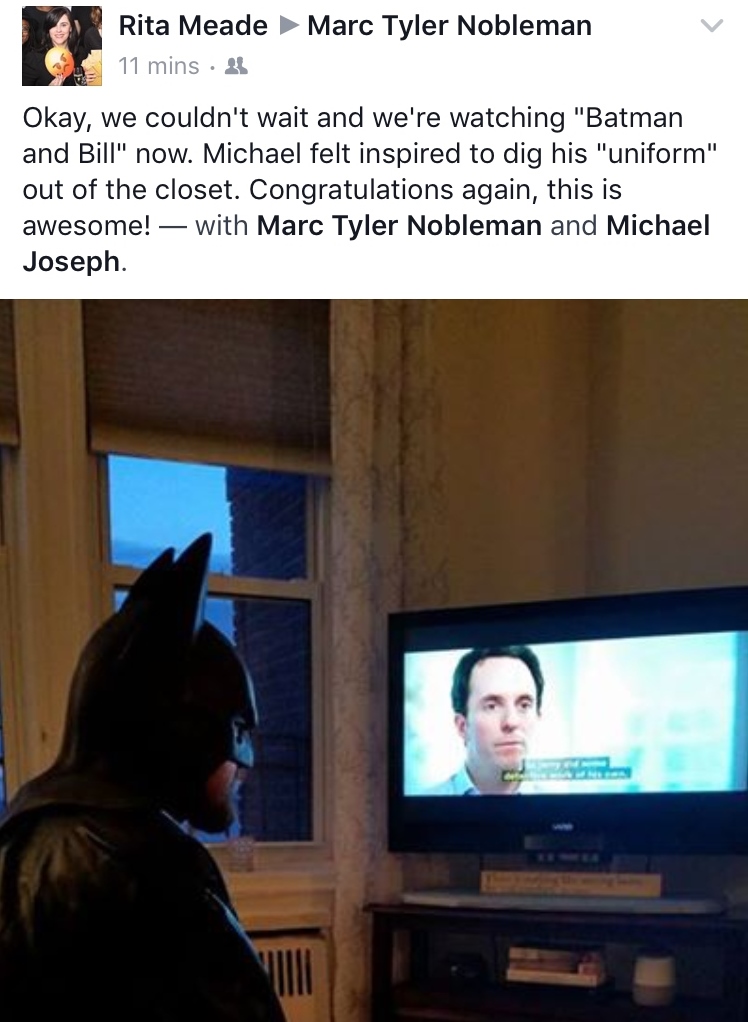748x1022 pixels.
Task: Open the attached photo of the room
Action: pos(374,660)
